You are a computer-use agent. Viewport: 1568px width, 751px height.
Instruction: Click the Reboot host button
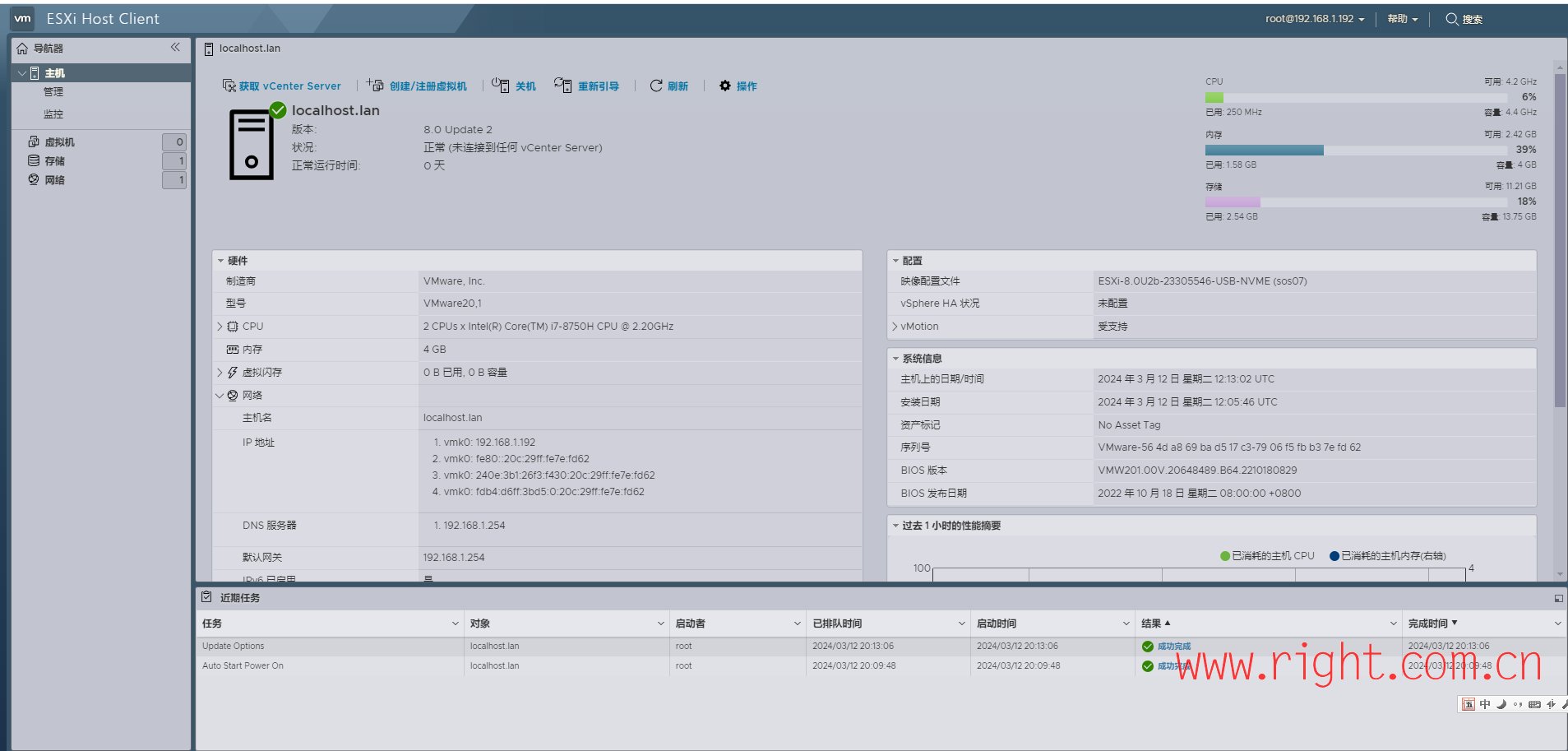(586, 86)
